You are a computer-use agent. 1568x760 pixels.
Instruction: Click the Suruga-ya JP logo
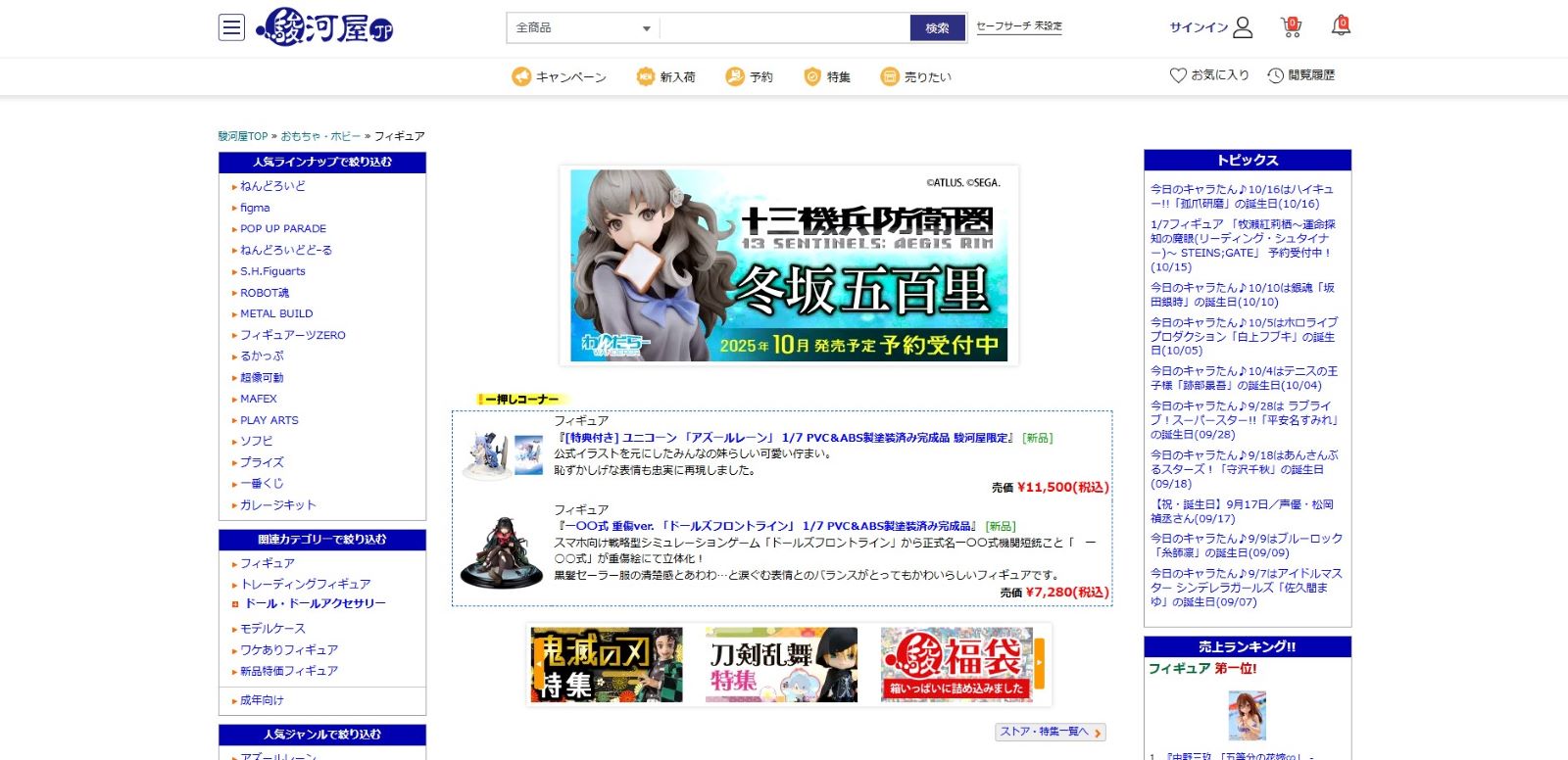[324, 27]
